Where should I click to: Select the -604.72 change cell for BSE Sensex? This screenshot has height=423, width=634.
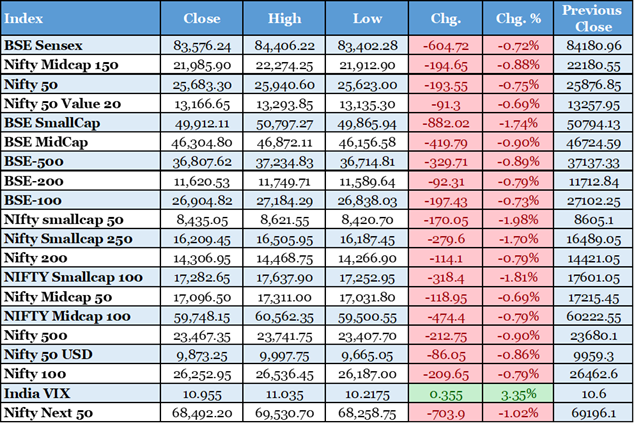click(x=444, y=45)
